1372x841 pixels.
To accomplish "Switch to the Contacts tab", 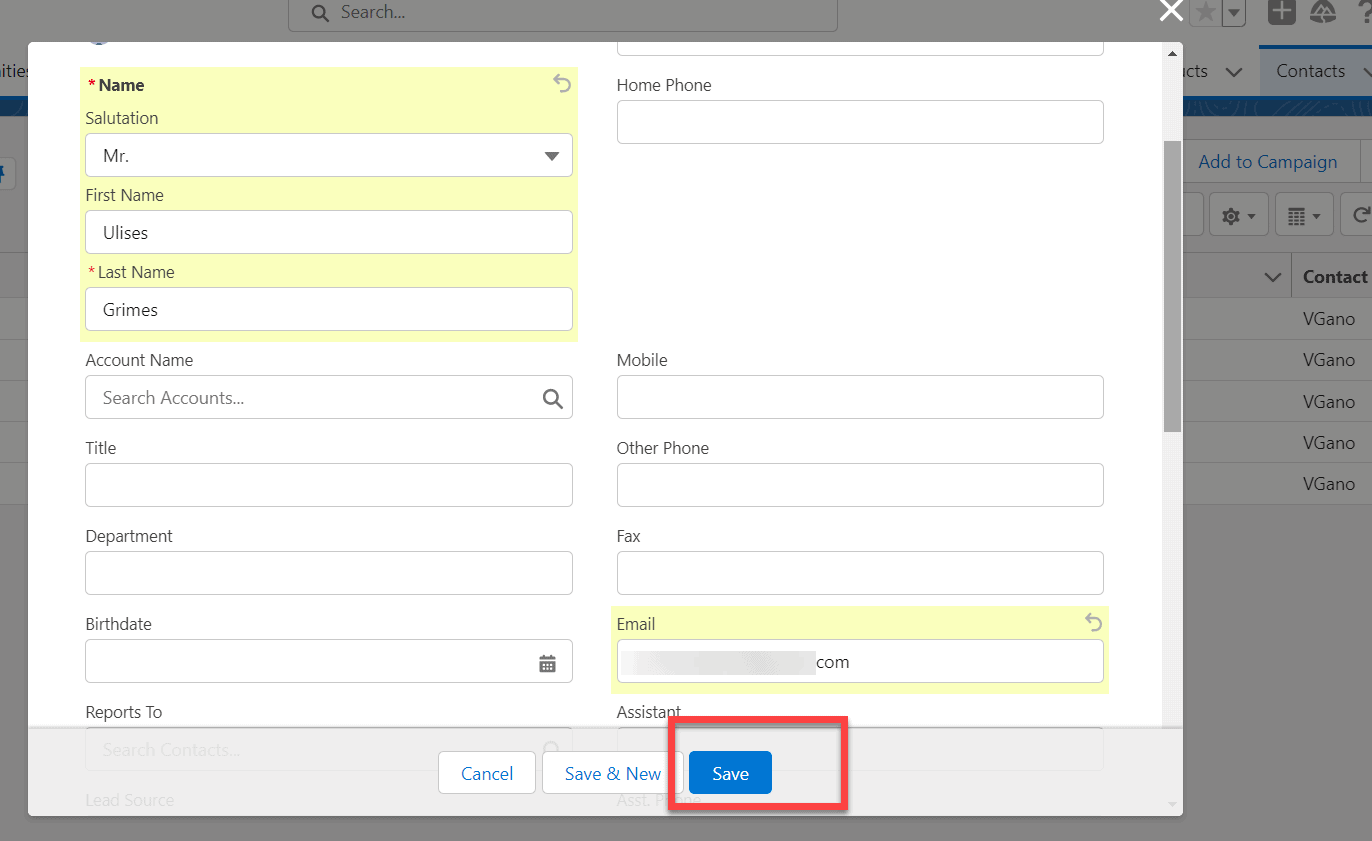I will coord(1310,70).
